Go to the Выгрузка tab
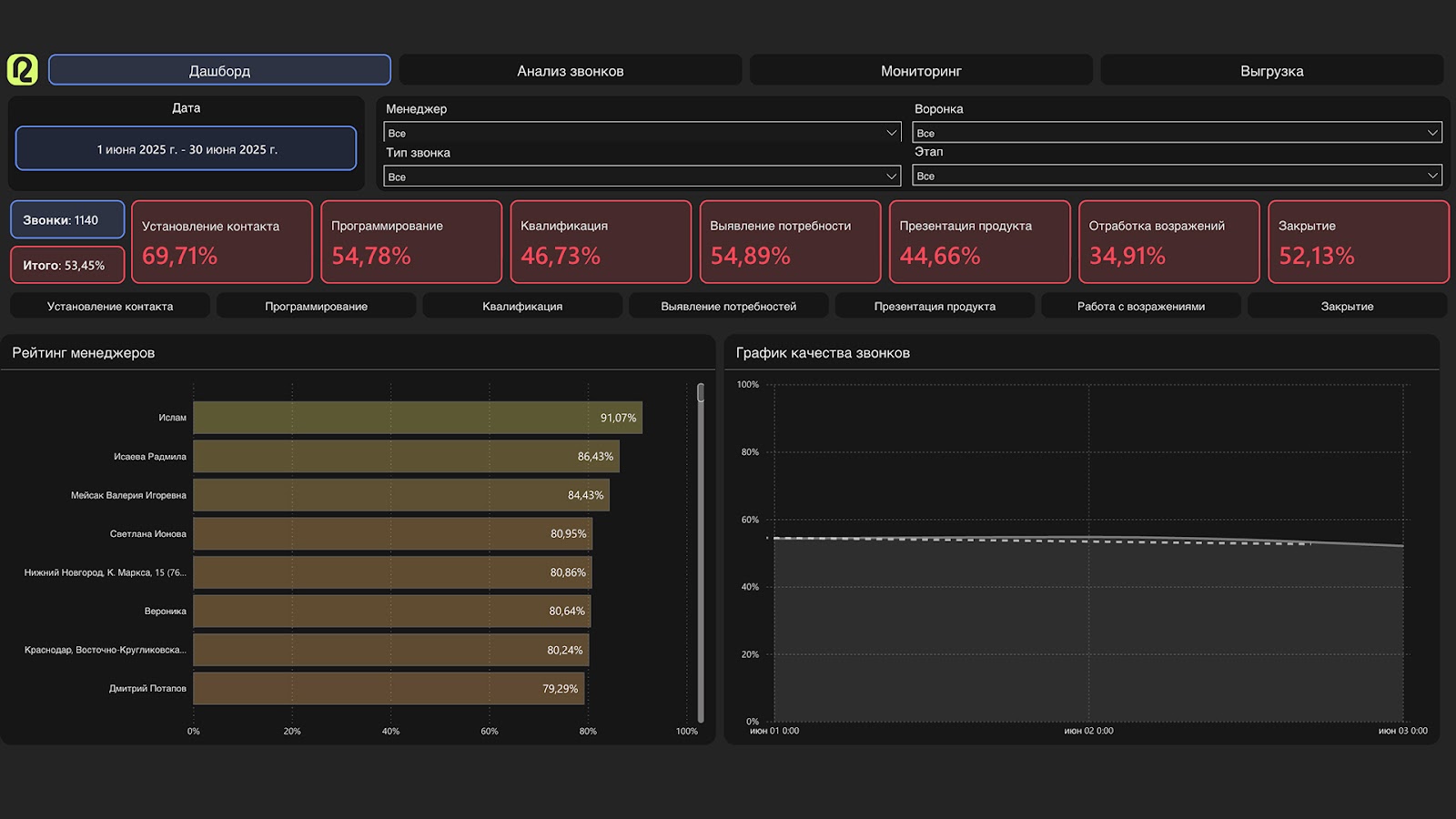 (x=1271, y=71)
